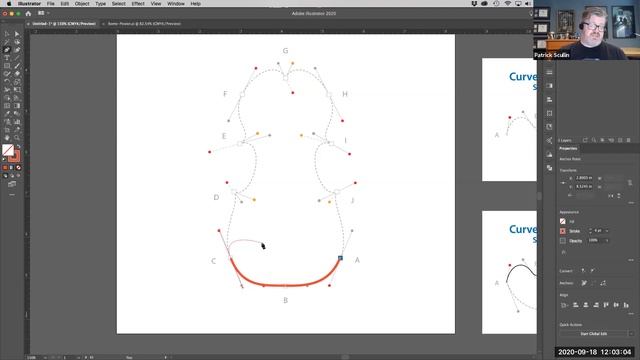
Task: Open opacity percentage dropdown arrow
Action: click(607, 241)
